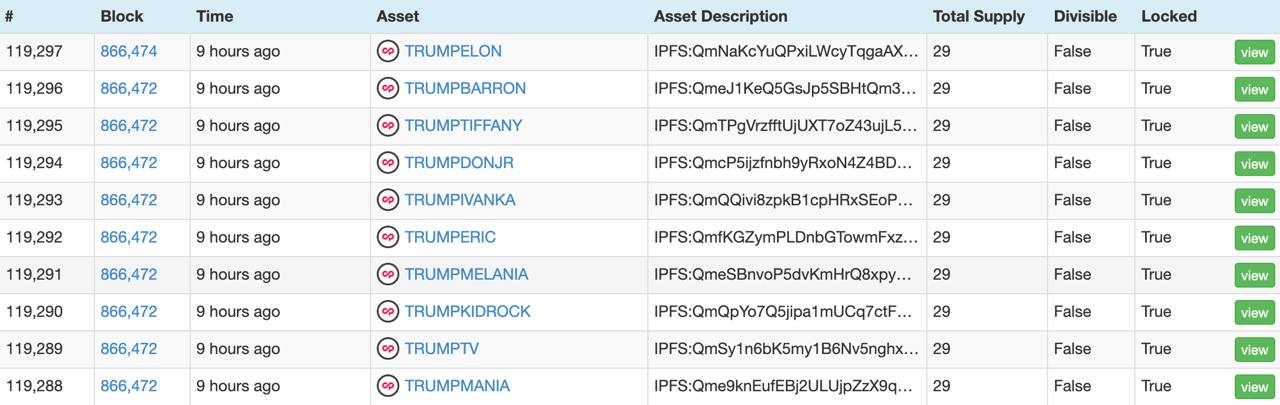Click the asset icon beside TRUMPKIDROCK
Viewport: 1280px width, 405px height.
(387, 312)
